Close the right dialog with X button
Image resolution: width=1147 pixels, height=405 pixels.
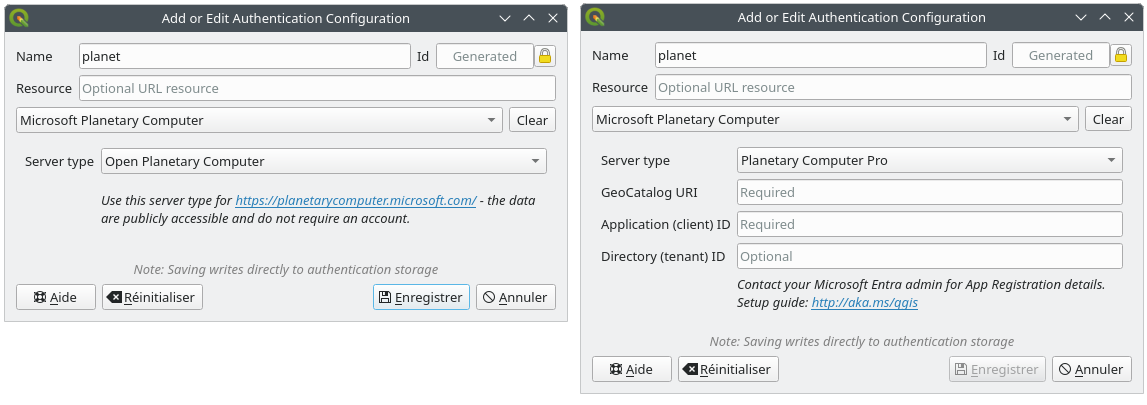click(1129, 17)
